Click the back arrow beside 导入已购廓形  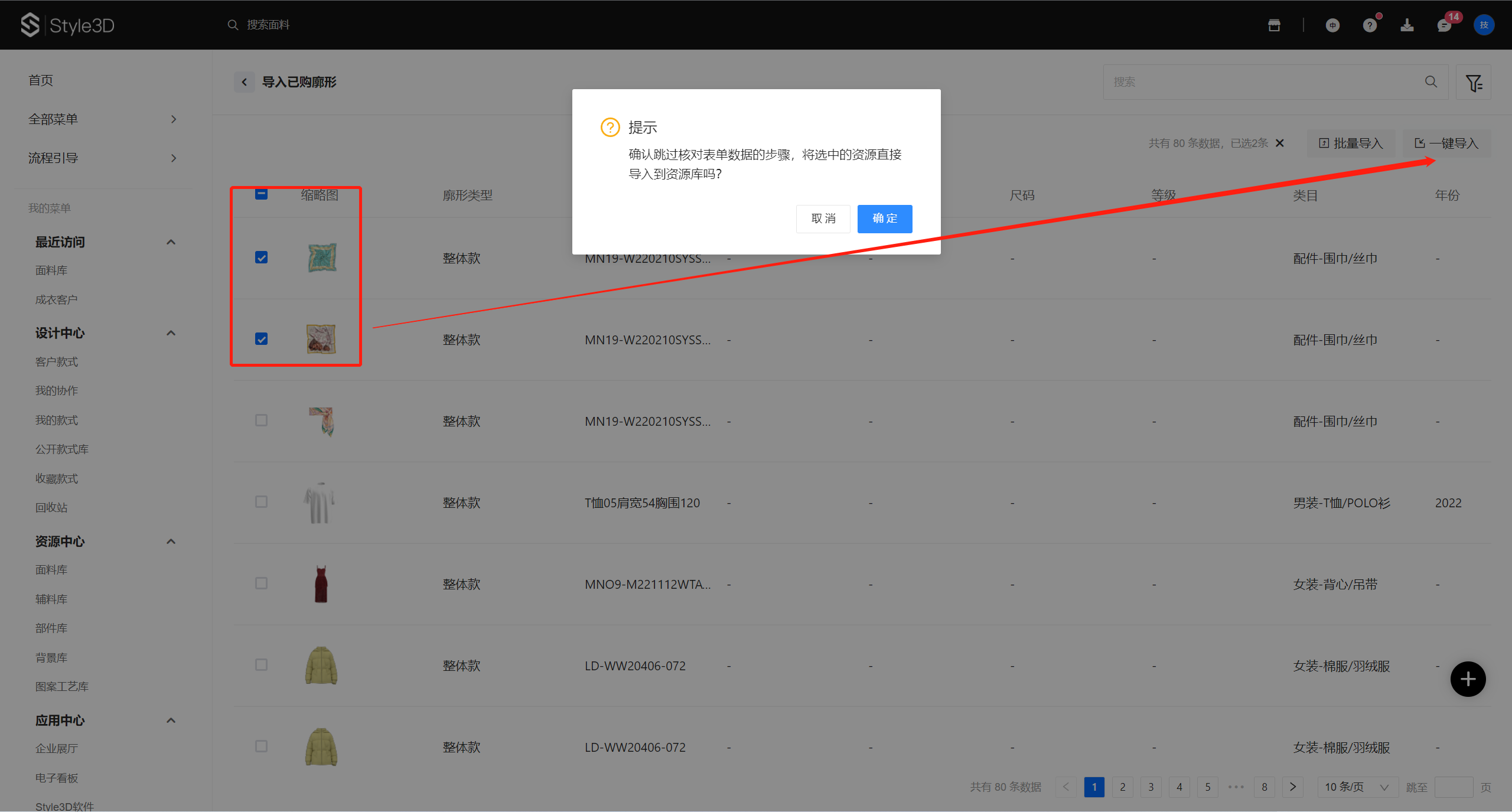click(244, 82)
